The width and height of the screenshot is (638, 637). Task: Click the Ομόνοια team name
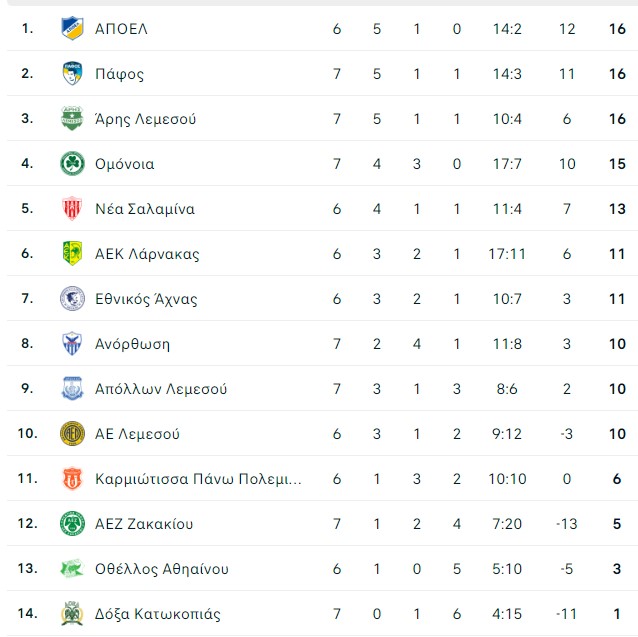124,164
